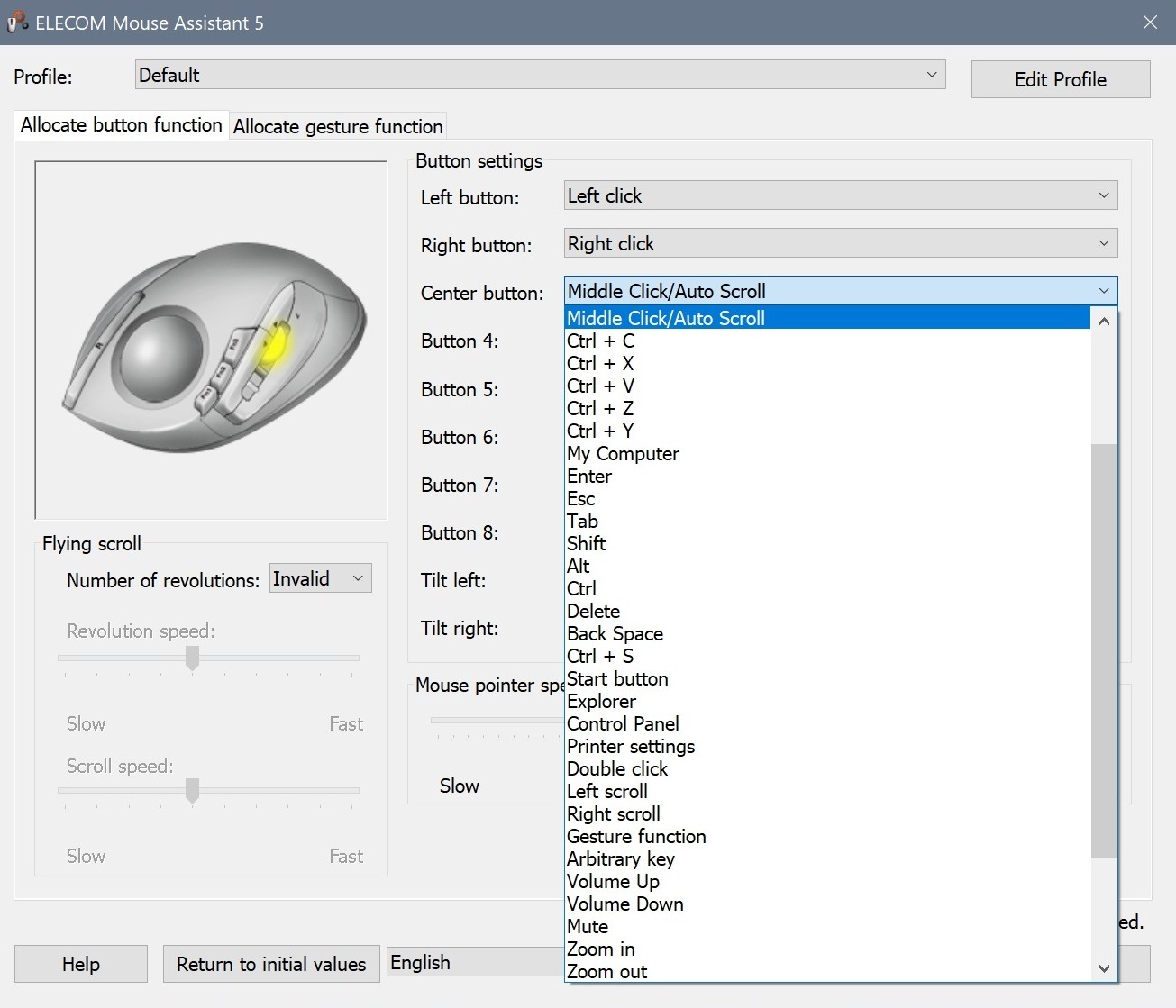Select My Computer option

pos(827,453)
